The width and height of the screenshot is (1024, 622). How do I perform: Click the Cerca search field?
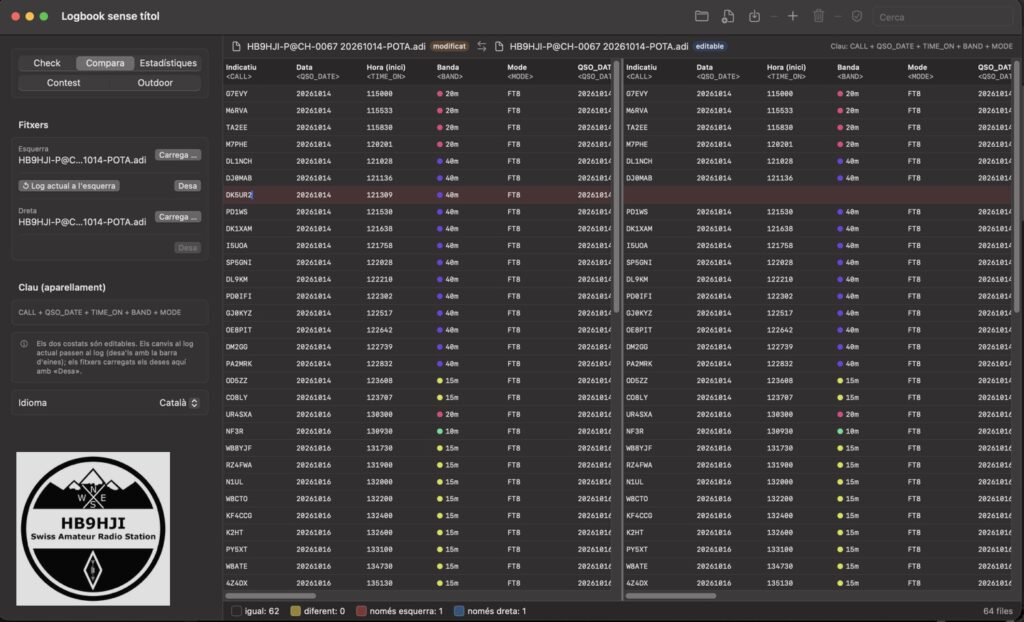[942, 17]
